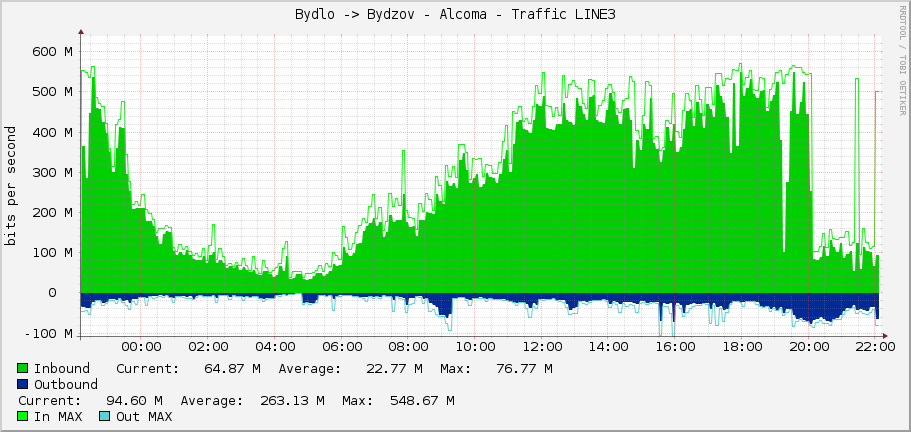Viewport: 911px width, 432px height.
Task: Click the 14:00 time axis label
Action: coord(608,347)
